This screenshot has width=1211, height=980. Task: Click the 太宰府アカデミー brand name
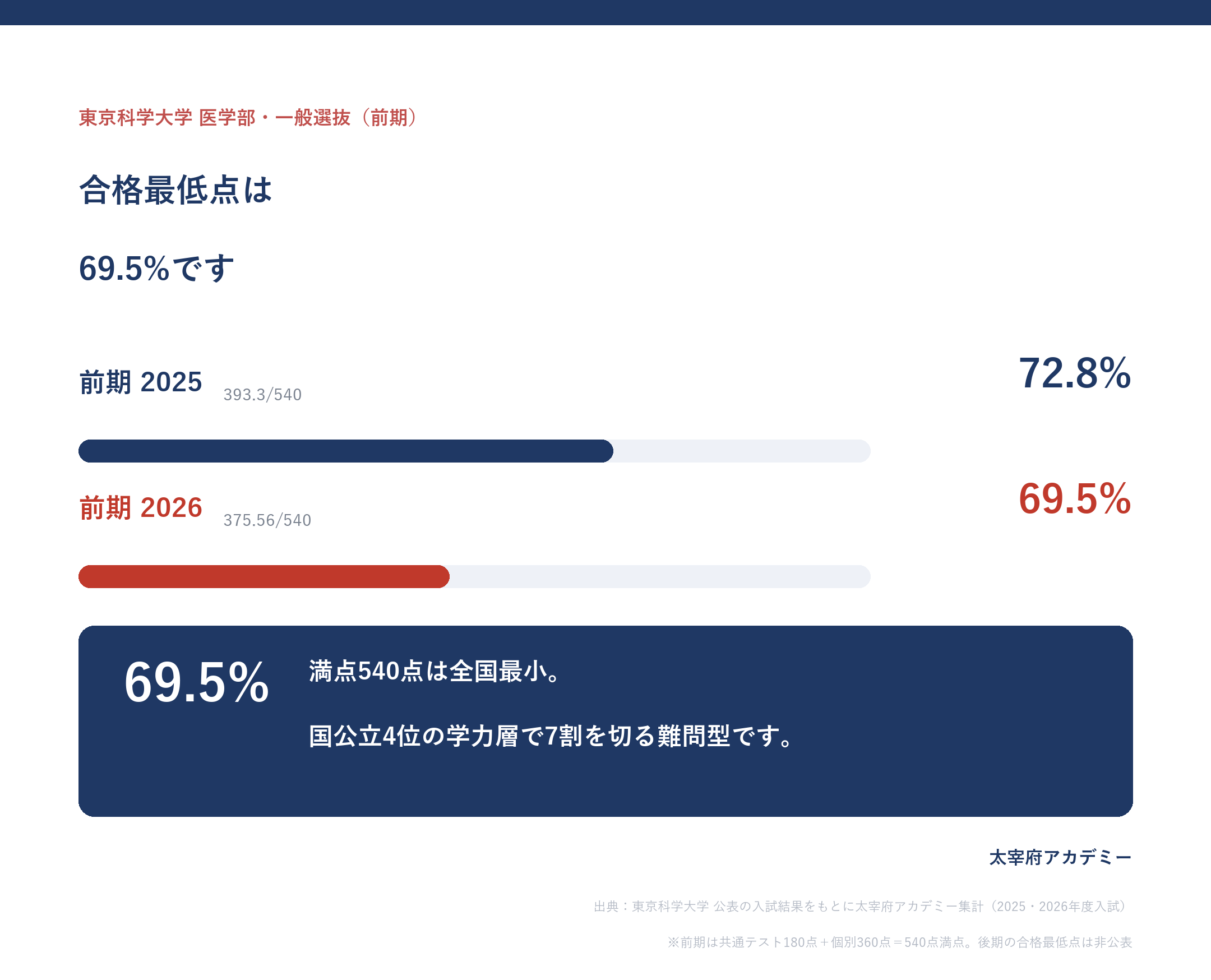pos(1060,858)
